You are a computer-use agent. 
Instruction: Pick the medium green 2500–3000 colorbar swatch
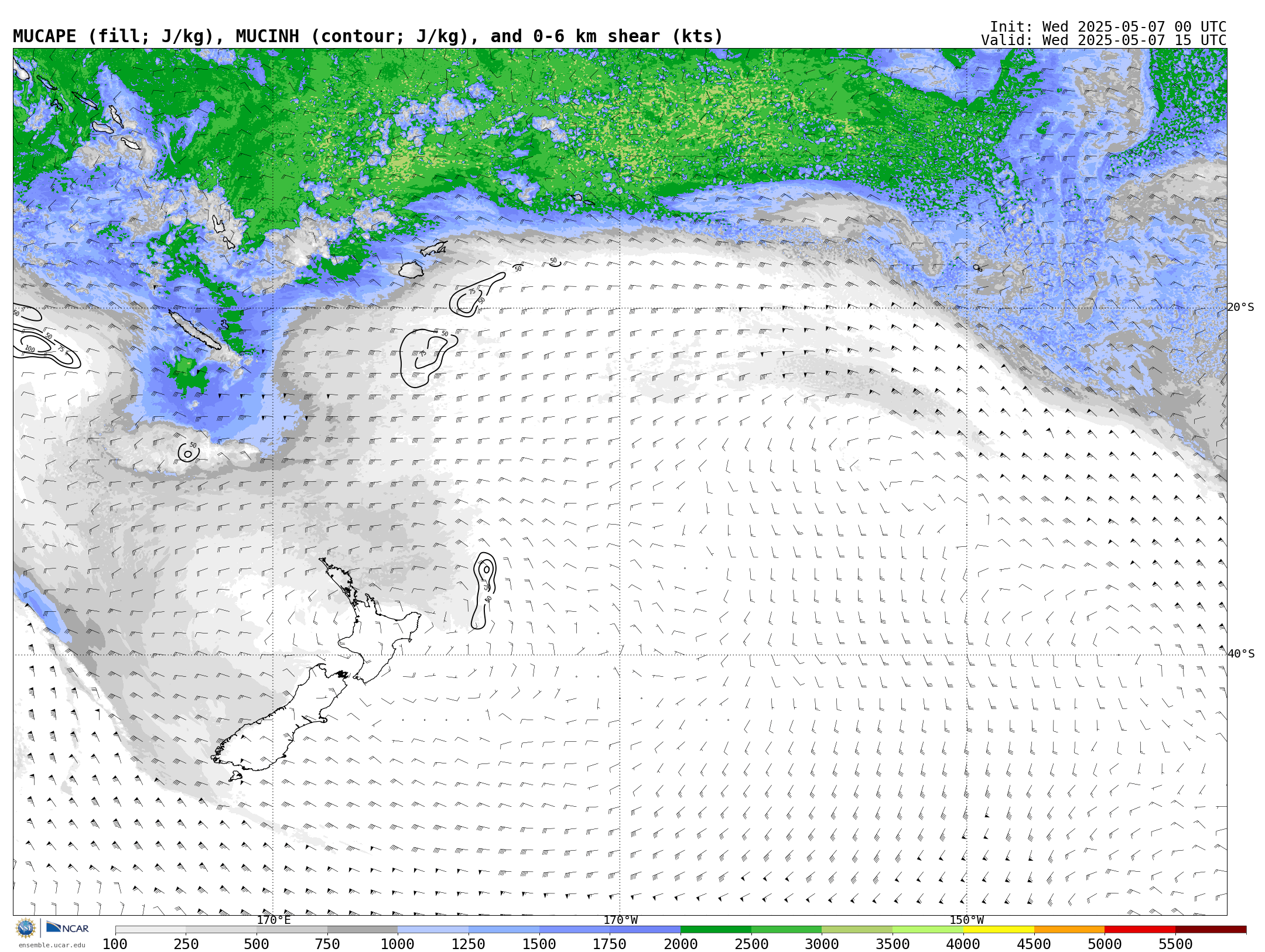787,930
